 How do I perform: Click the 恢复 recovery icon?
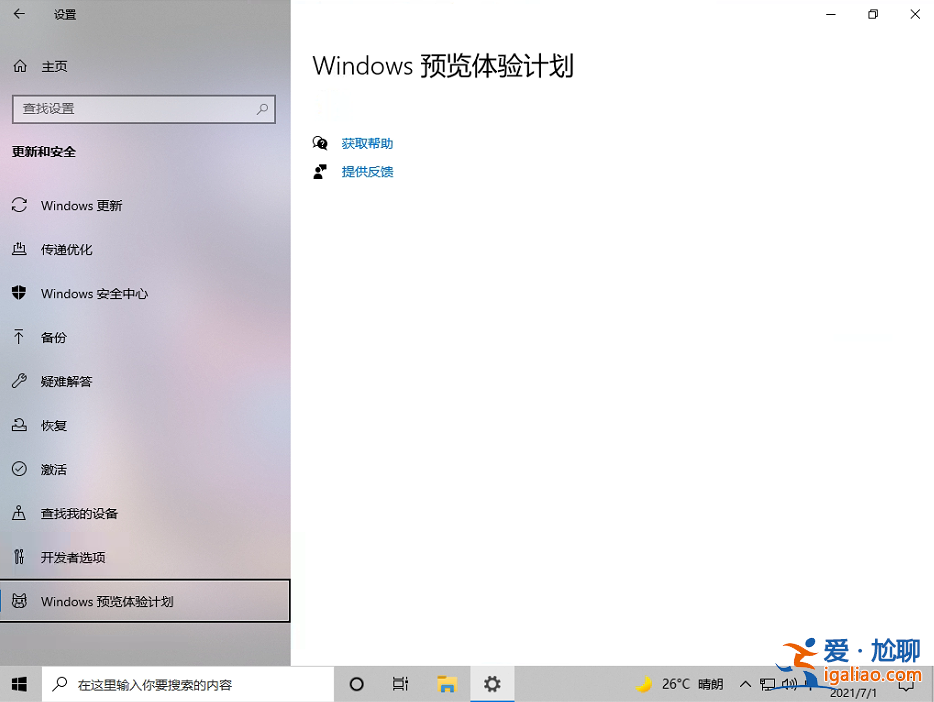click(19, 425)
